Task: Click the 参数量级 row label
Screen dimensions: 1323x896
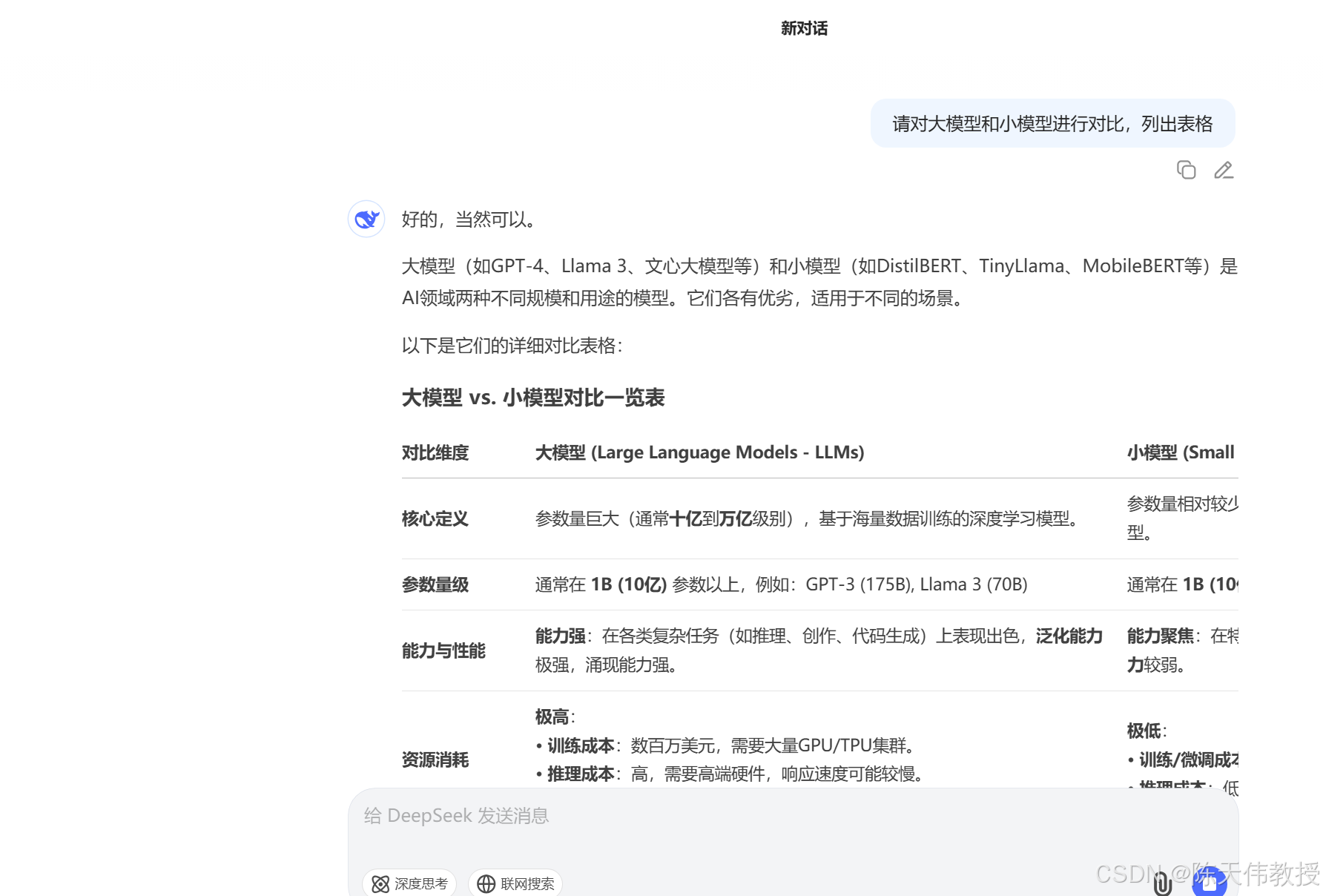Action: coord(435,584)
